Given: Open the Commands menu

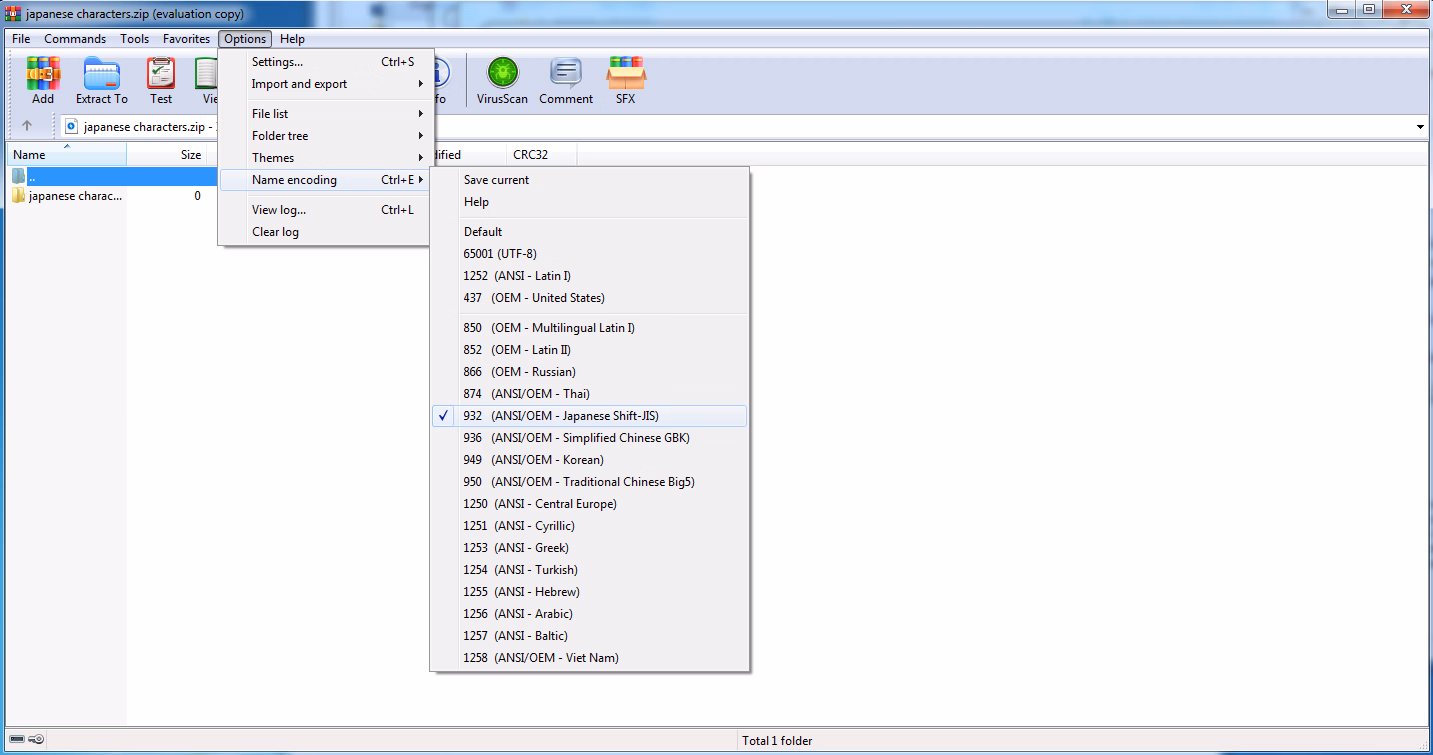Looking at the screenshot, I should (75, 39).
